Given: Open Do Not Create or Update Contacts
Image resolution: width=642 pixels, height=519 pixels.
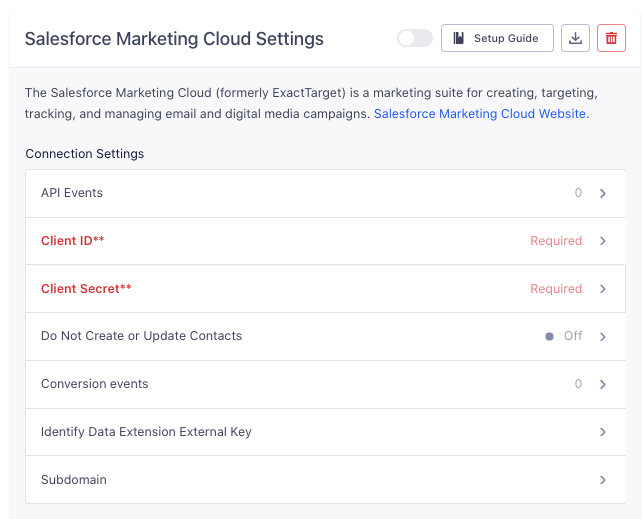Looking at the screenshot, I should [141, 336].
